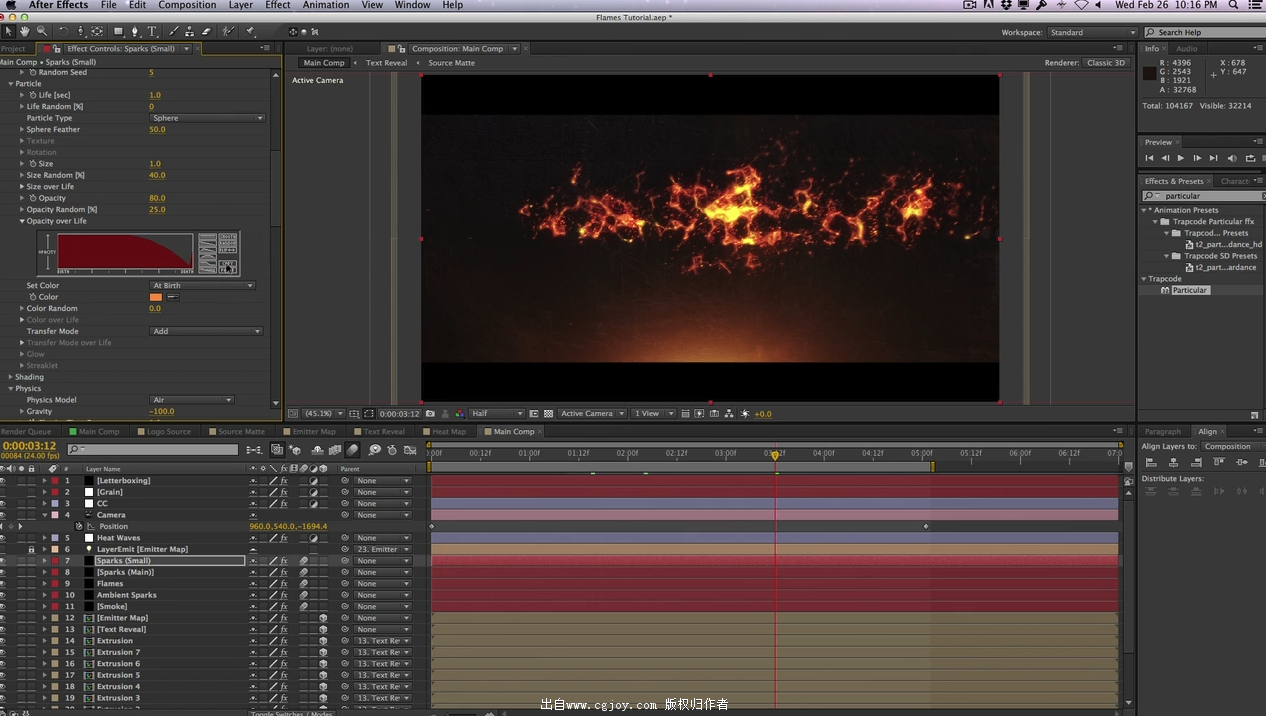
Task: Toggle the Size property stopwatch
Action: 33,164
